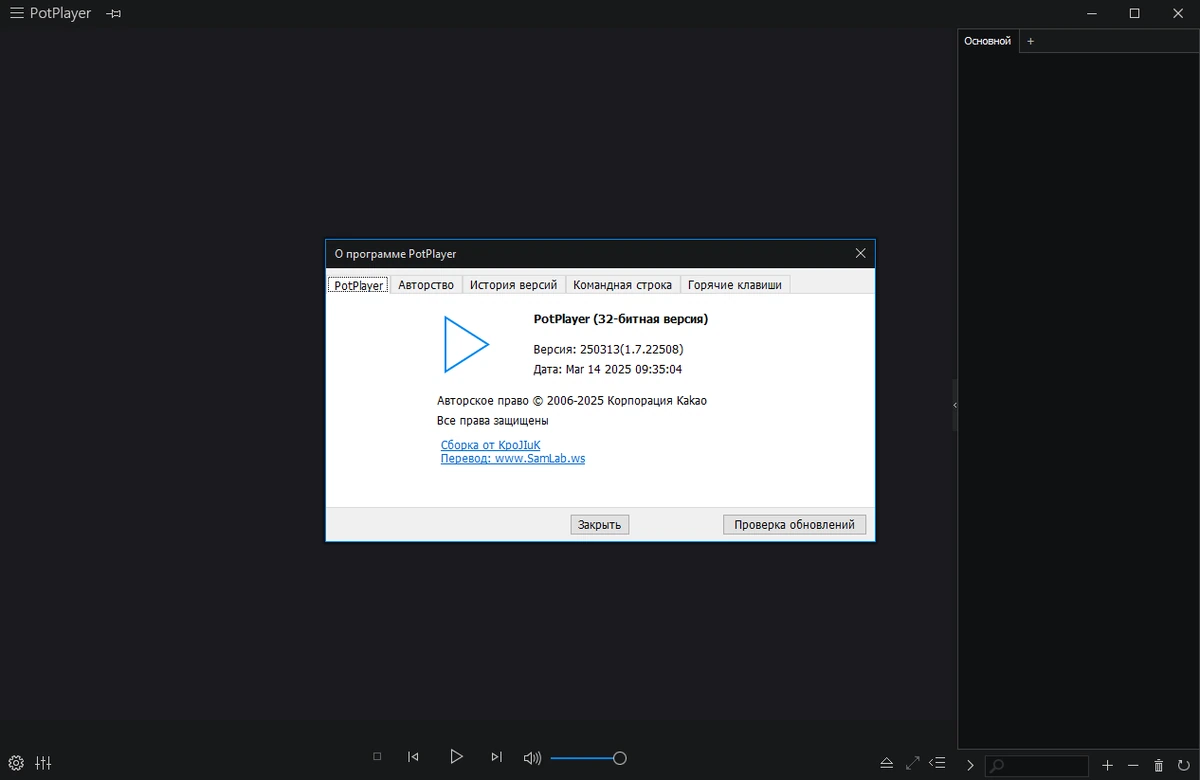The image size is (1200, 780).
Task: Click the pin always-on-top icon
Action: click(114, 14)
